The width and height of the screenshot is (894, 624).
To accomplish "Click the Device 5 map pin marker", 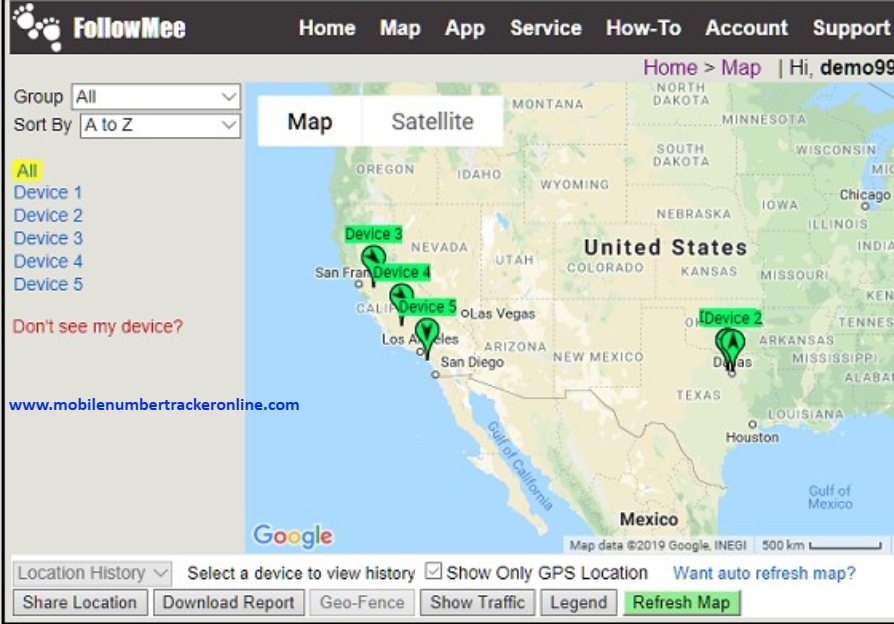I will [427, 333].
